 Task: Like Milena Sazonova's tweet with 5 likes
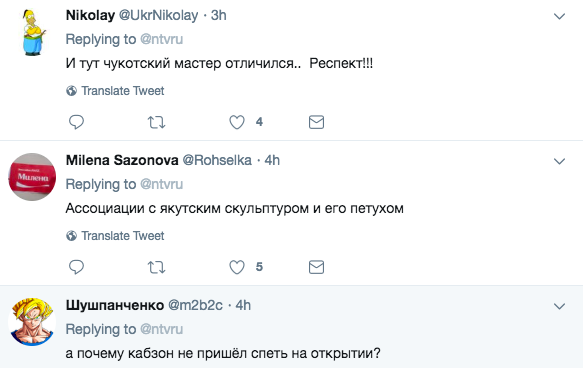(x=237, y=267)
